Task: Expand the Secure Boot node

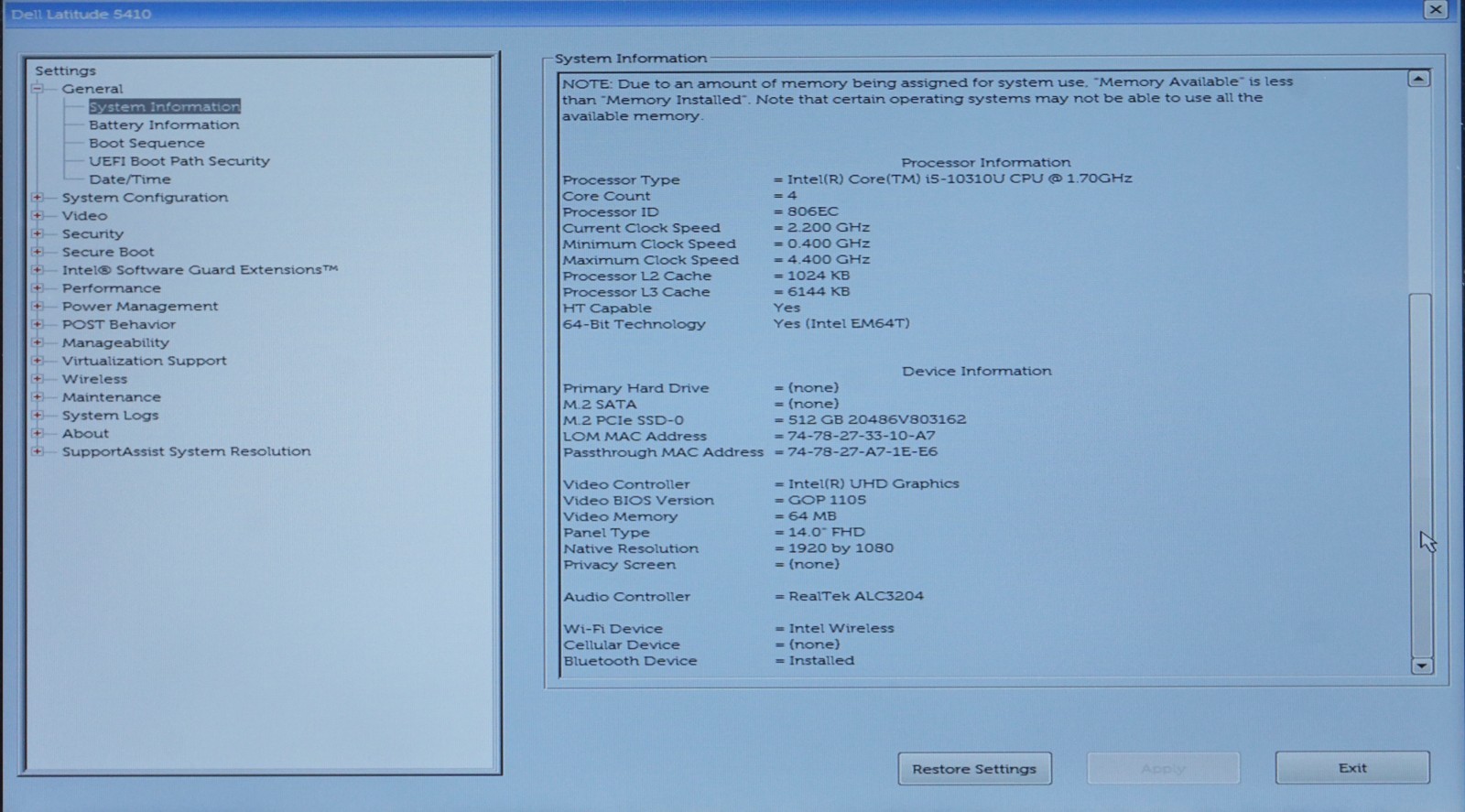Action: coord(38,252)
